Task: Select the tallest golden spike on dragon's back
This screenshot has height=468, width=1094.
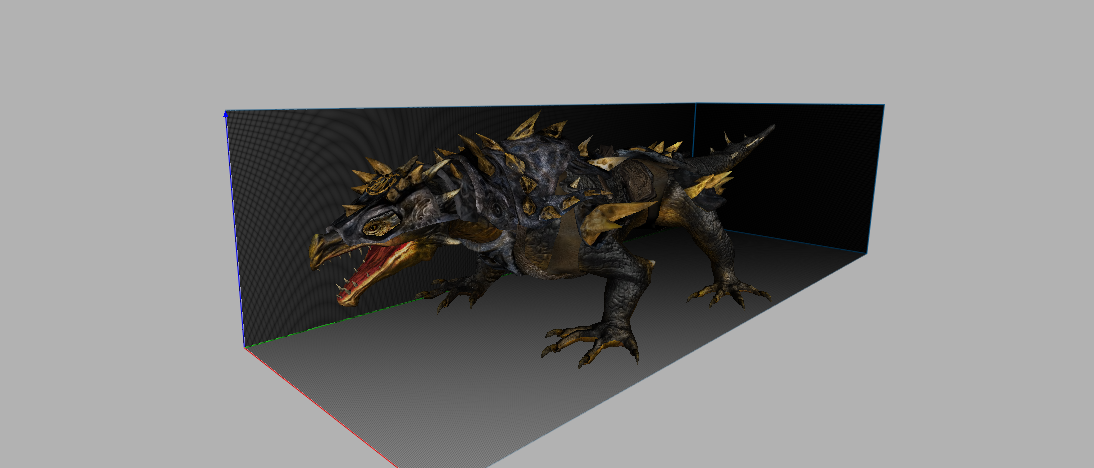Action: pyautogui.click(x=525, y=126)
